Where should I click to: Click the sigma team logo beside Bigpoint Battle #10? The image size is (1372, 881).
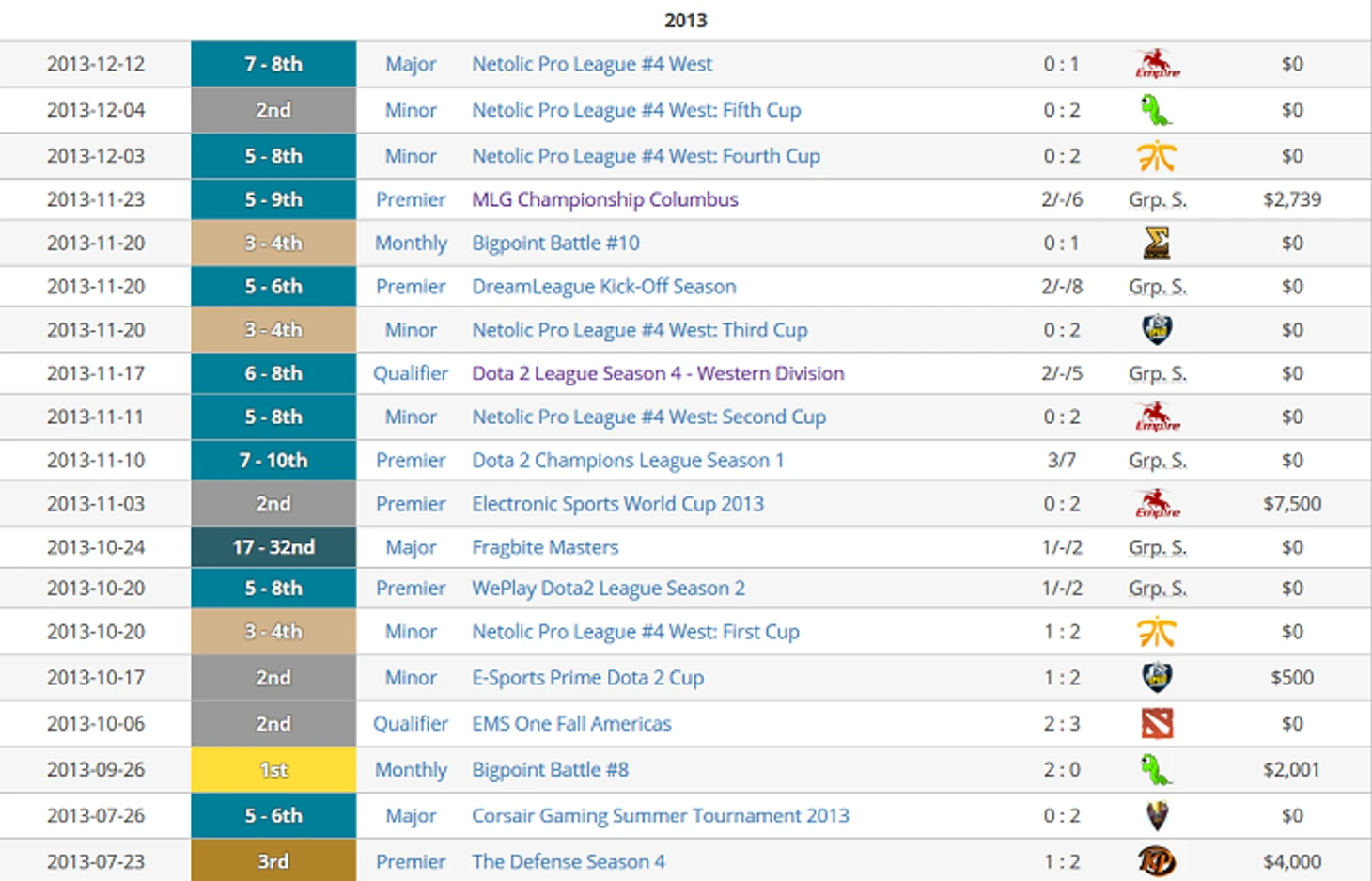click(1157, 244)
